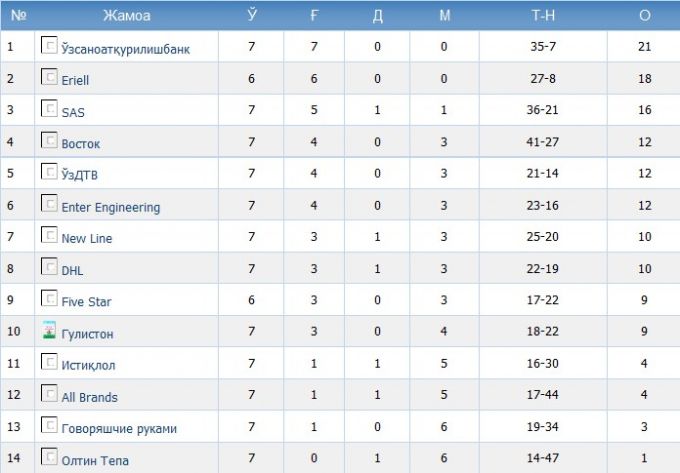Viewport: 680px width, 473px height.
Task: Click the team icon beside Ўзсаноатқурилишбанк
Action: click(49, 45)
